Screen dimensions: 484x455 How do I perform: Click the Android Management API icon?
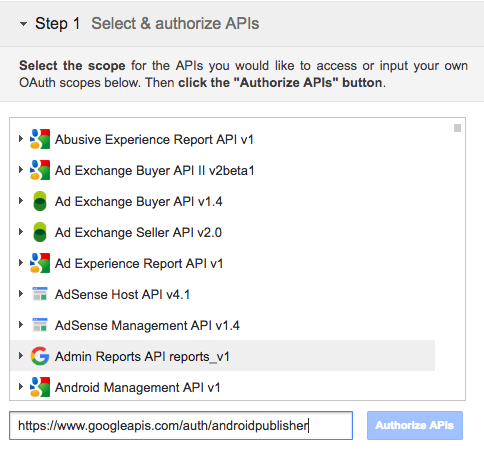point(40,387)
